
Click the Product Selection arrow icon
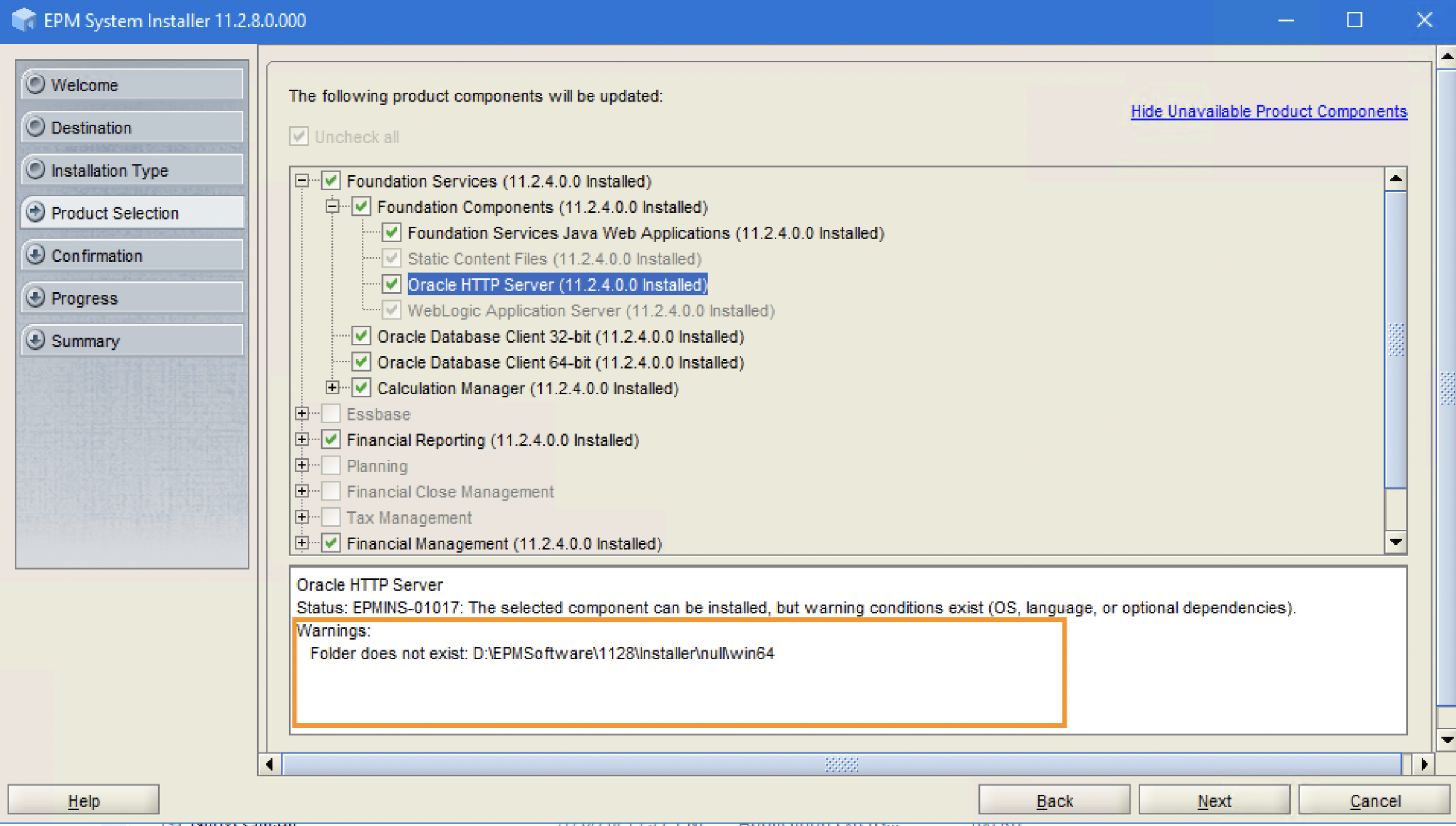coord(36,212)
